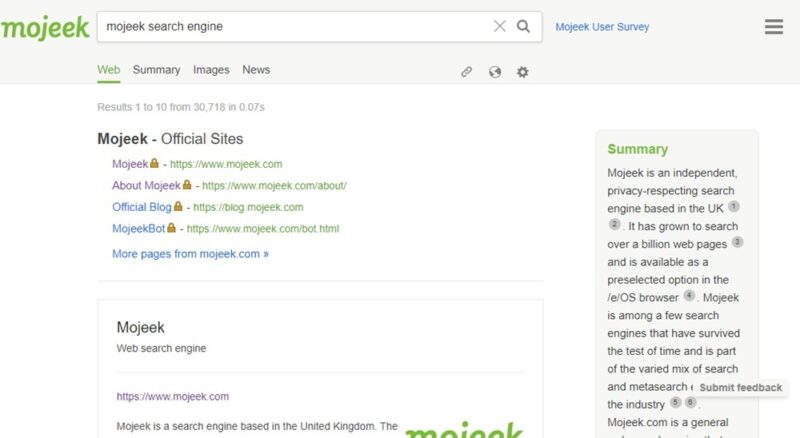Click the https://blog.mojeek.com URL
This screenshot has width=800, height=438.
[248, 207]
